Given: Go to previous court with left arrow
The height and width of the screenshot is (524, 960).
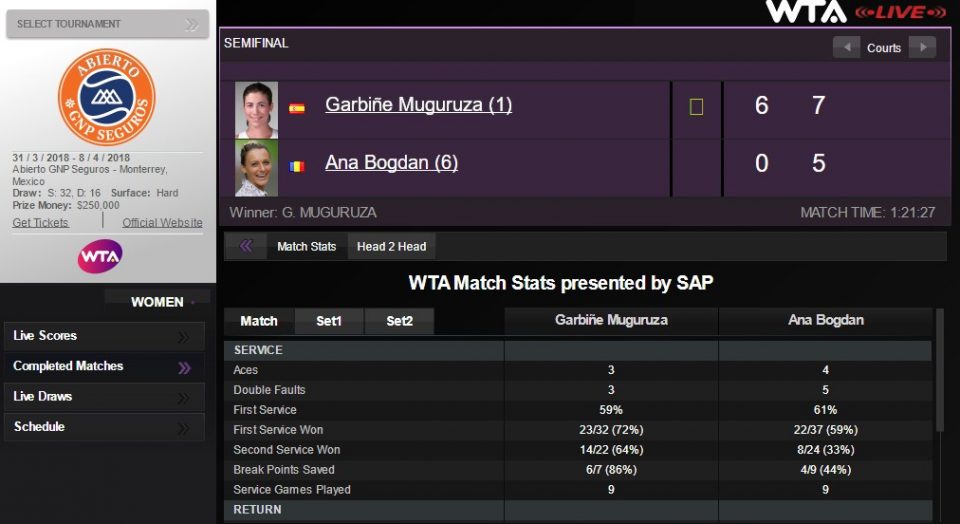Looking at the screenshot, I should 846,47.
